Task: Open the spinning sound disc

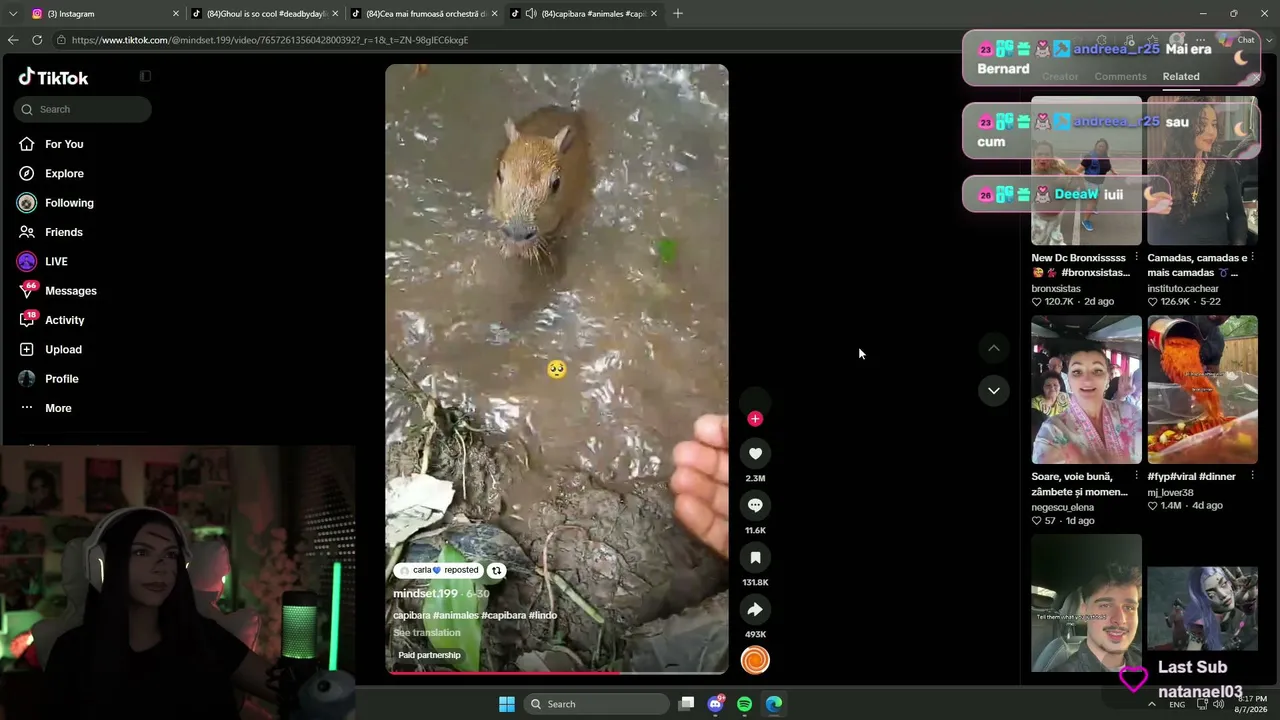Action: click(755, 660)
